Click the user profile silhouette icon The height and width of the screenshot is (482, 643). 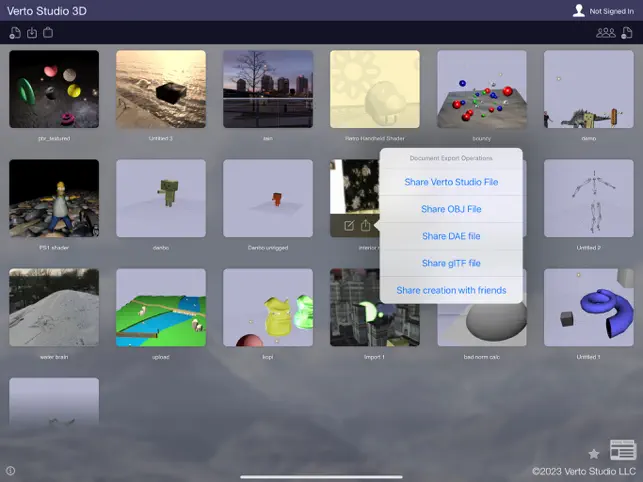pyautogui.click(x=579, y=11)
